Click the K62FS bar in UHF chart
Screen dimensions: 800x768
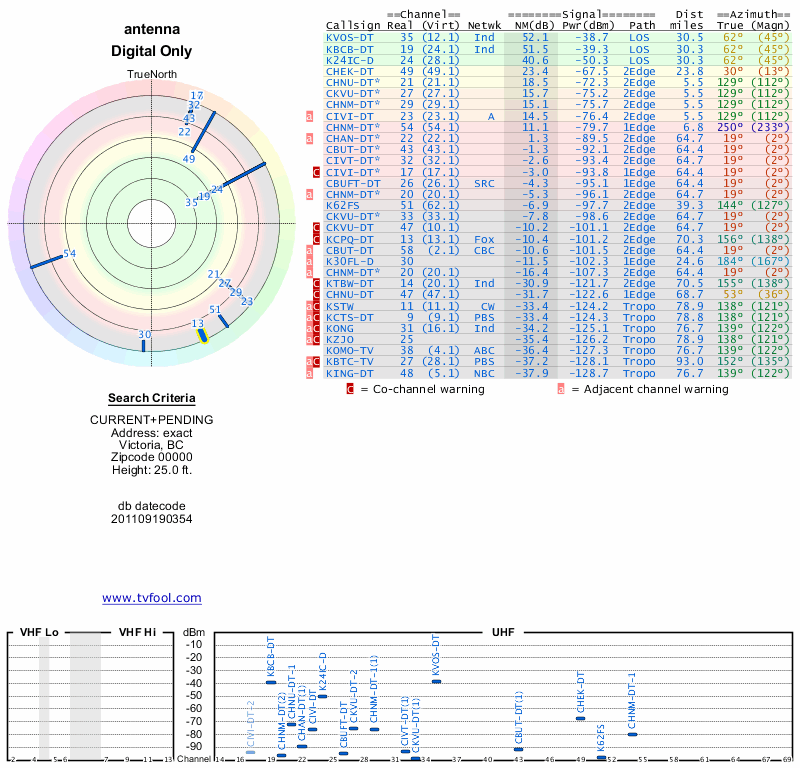[601, 757]
